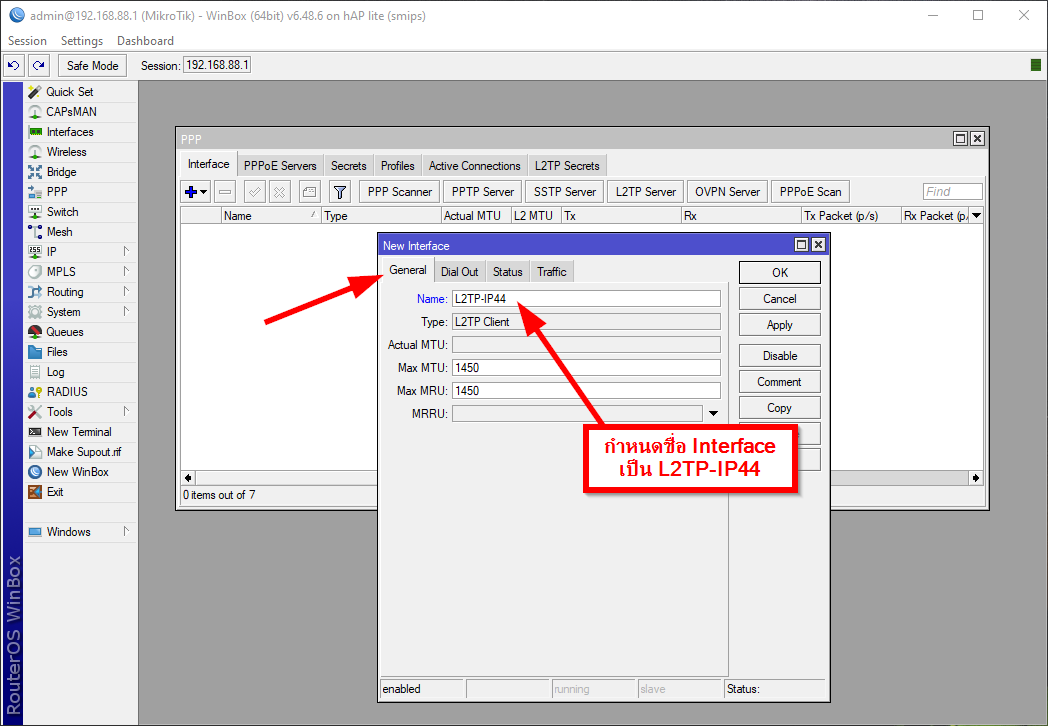
Task: Open Quick Set from sidebar
Action: (70, 92)
